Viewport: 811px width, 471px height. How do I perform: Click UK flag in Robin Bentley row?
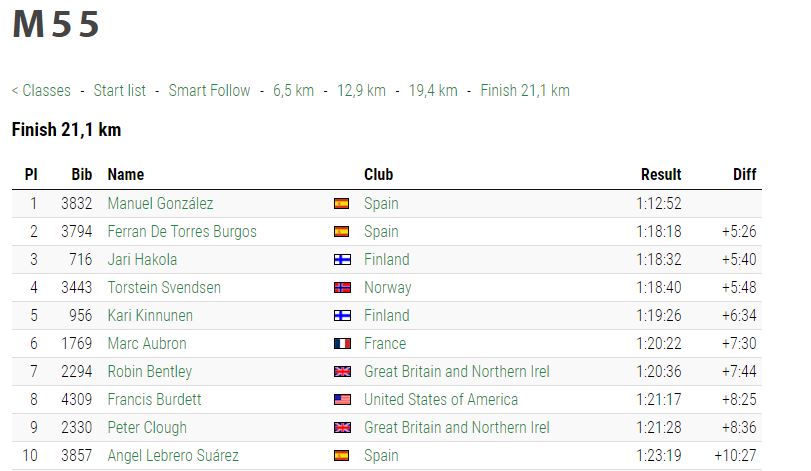pyautogui.click(x=342, y=372)
